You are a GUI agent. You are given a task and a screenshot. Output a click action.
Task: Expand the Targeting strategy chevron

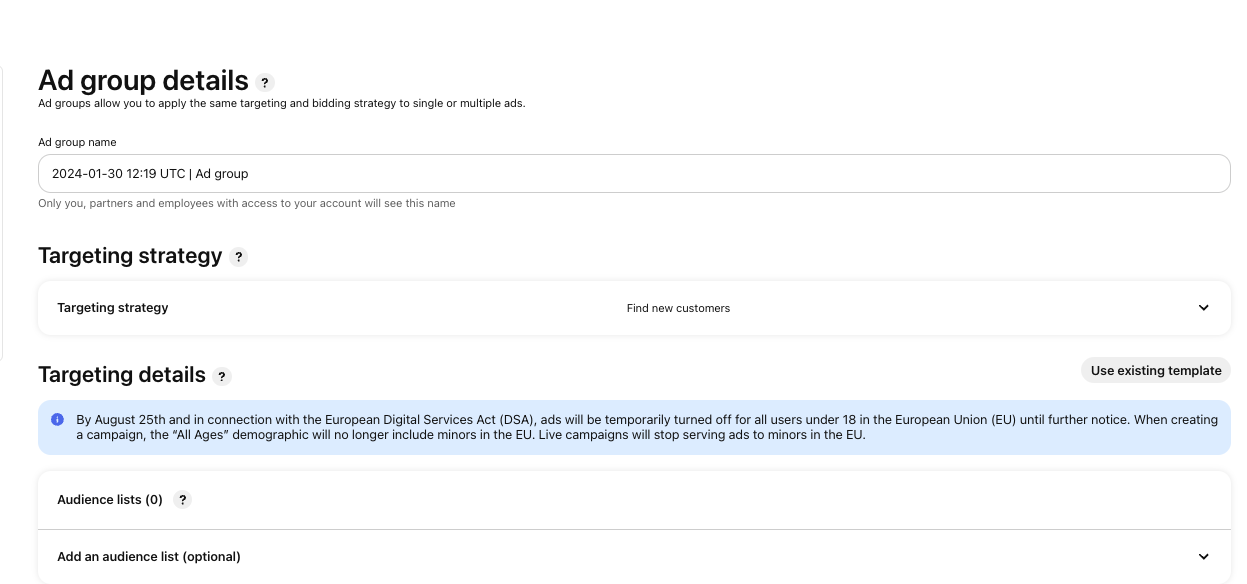coord(1204,308)
